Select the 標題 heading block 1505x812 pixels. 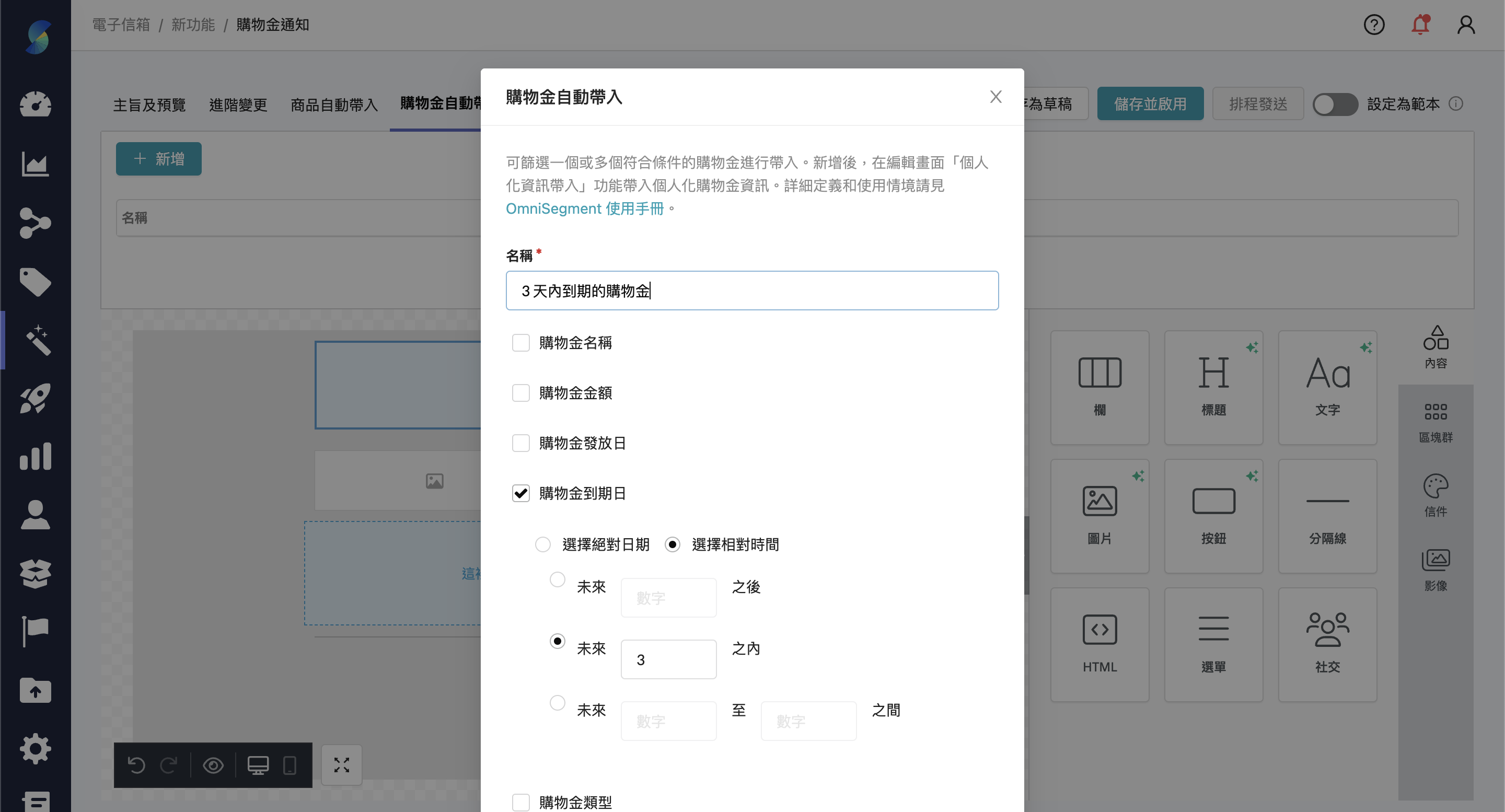1213,386
